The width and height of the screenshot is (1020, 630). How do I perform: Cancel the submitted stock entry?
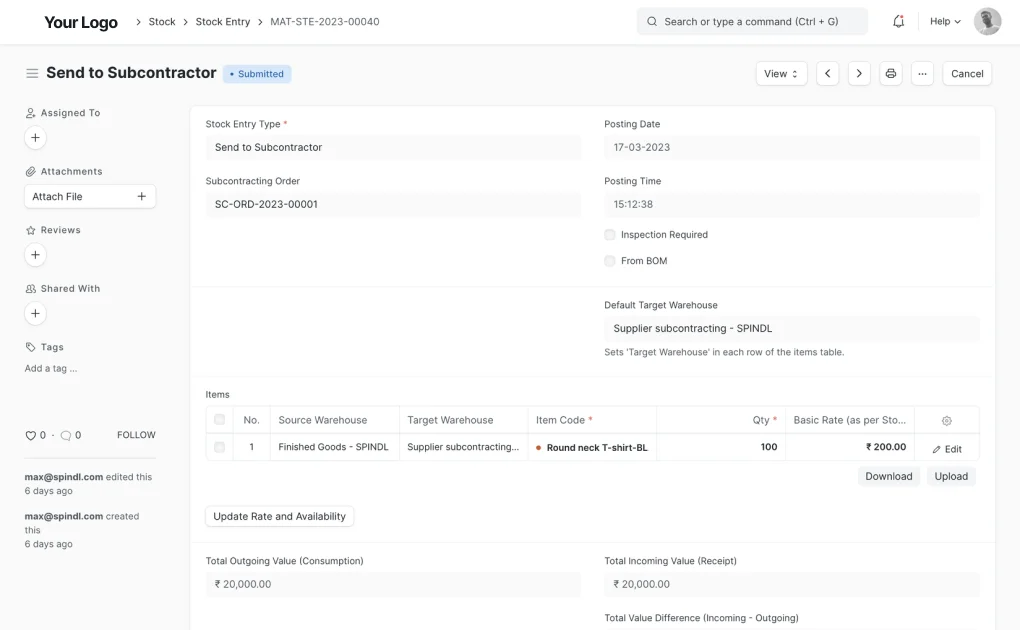coord(966,73)
